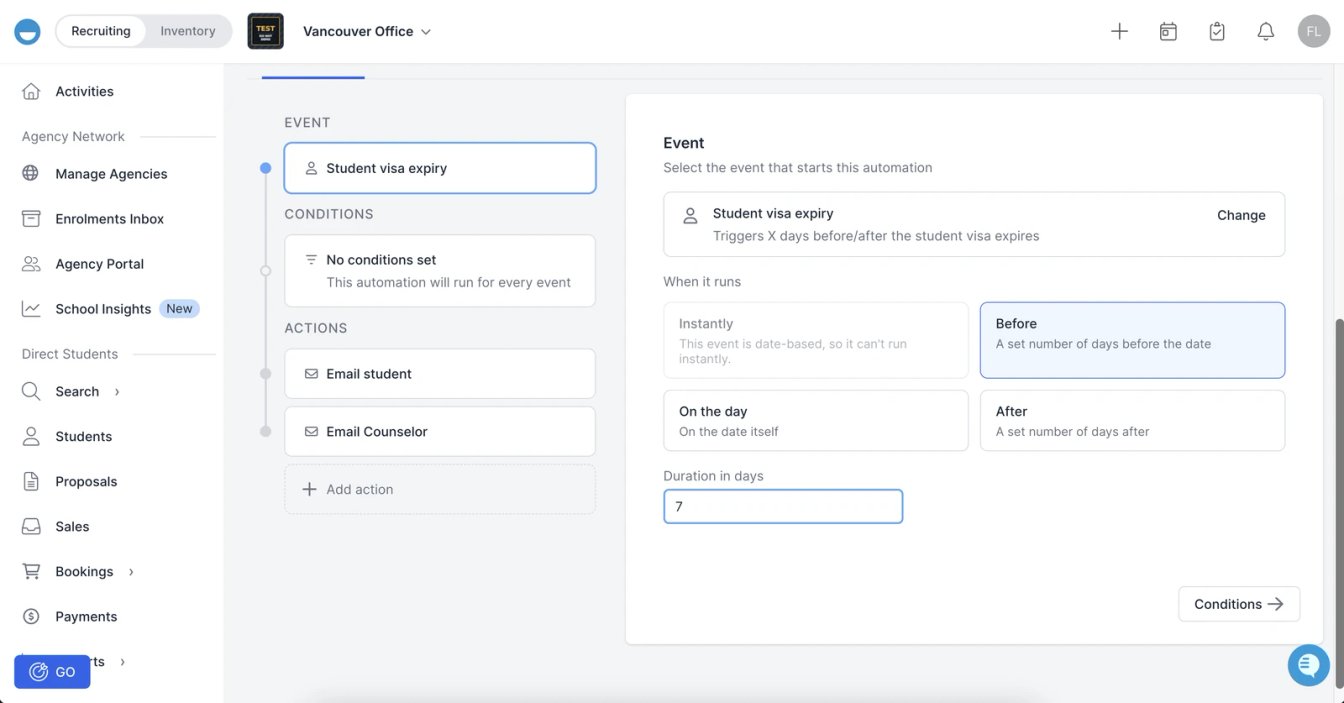Image resolution: width=1344 pixels, height=703 pixels.
Task: Open Payments in the sidebar
Action: (86, 616)
